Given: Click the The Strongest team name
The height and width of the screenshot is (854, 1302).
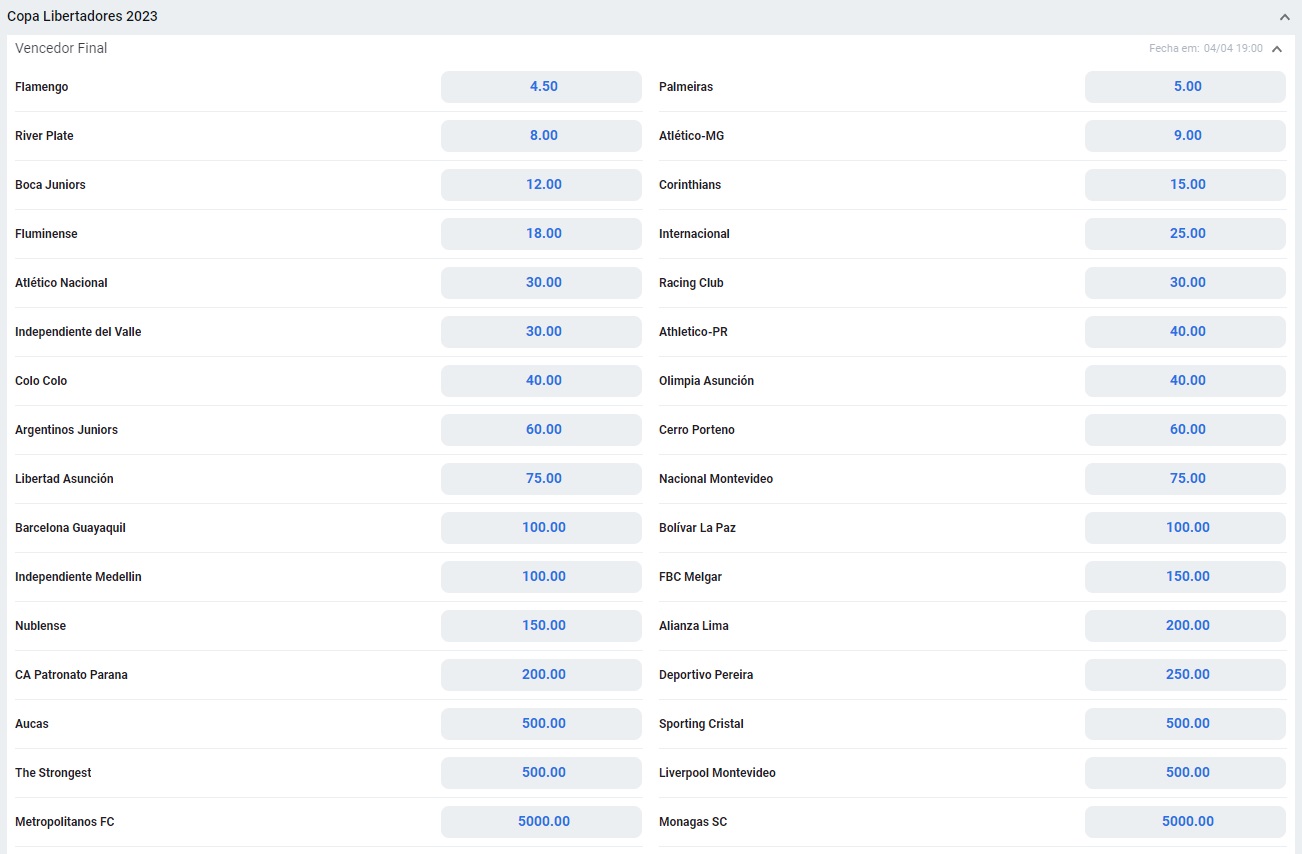Looking at the screenshot, I should click(x=53, y=773).
